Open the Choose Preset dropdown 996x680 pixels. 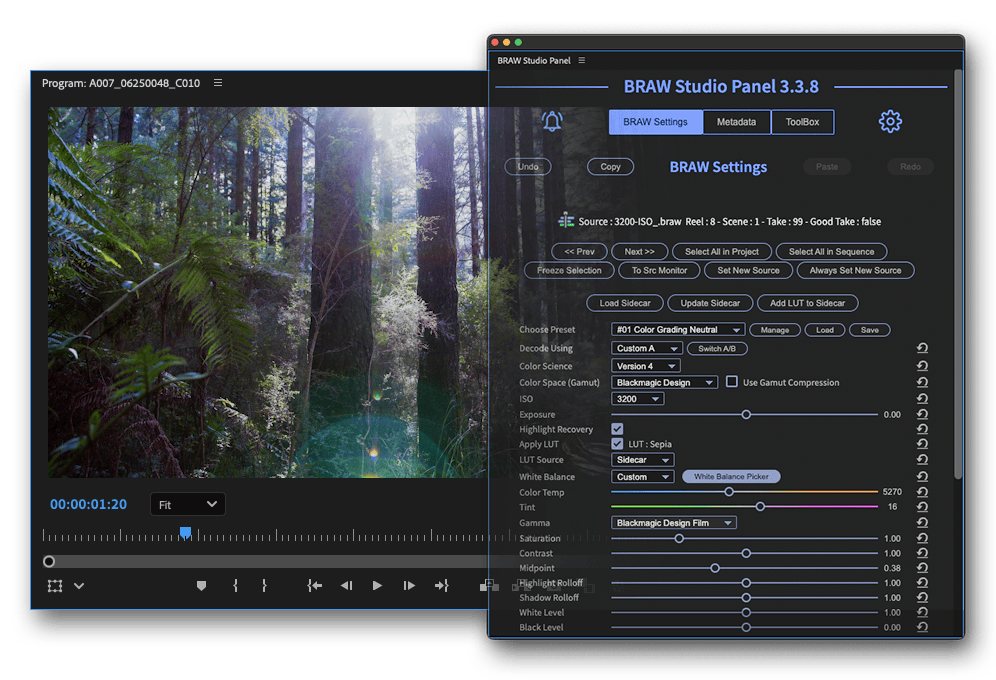coord(678,330)
